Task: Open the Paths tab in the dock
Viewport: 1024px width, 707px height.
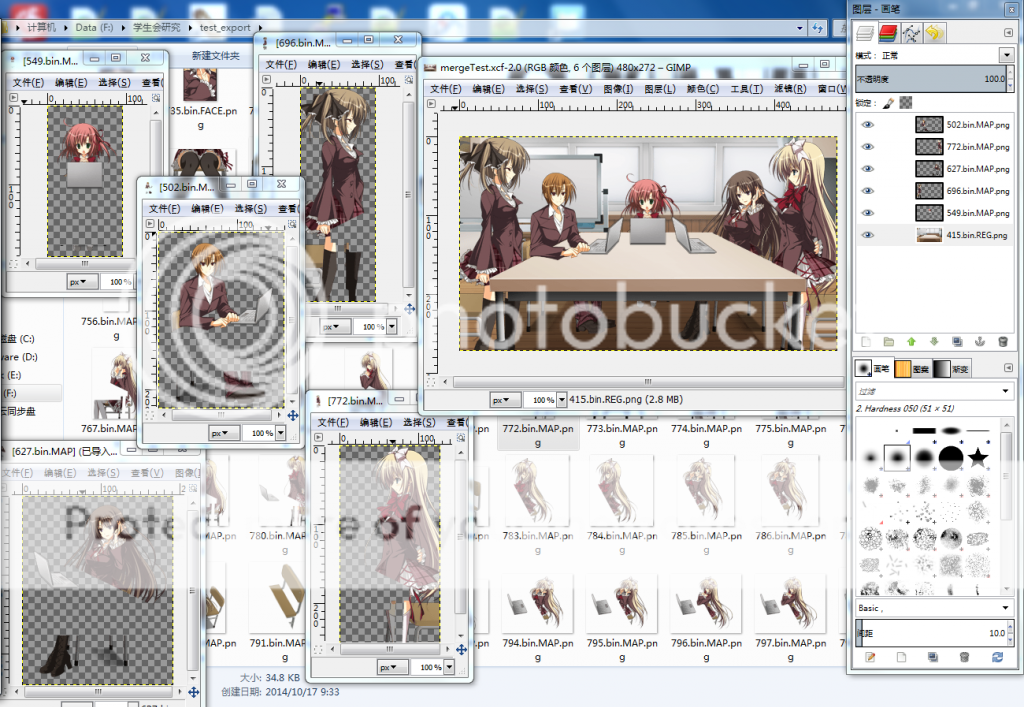Action: point(912,33)
